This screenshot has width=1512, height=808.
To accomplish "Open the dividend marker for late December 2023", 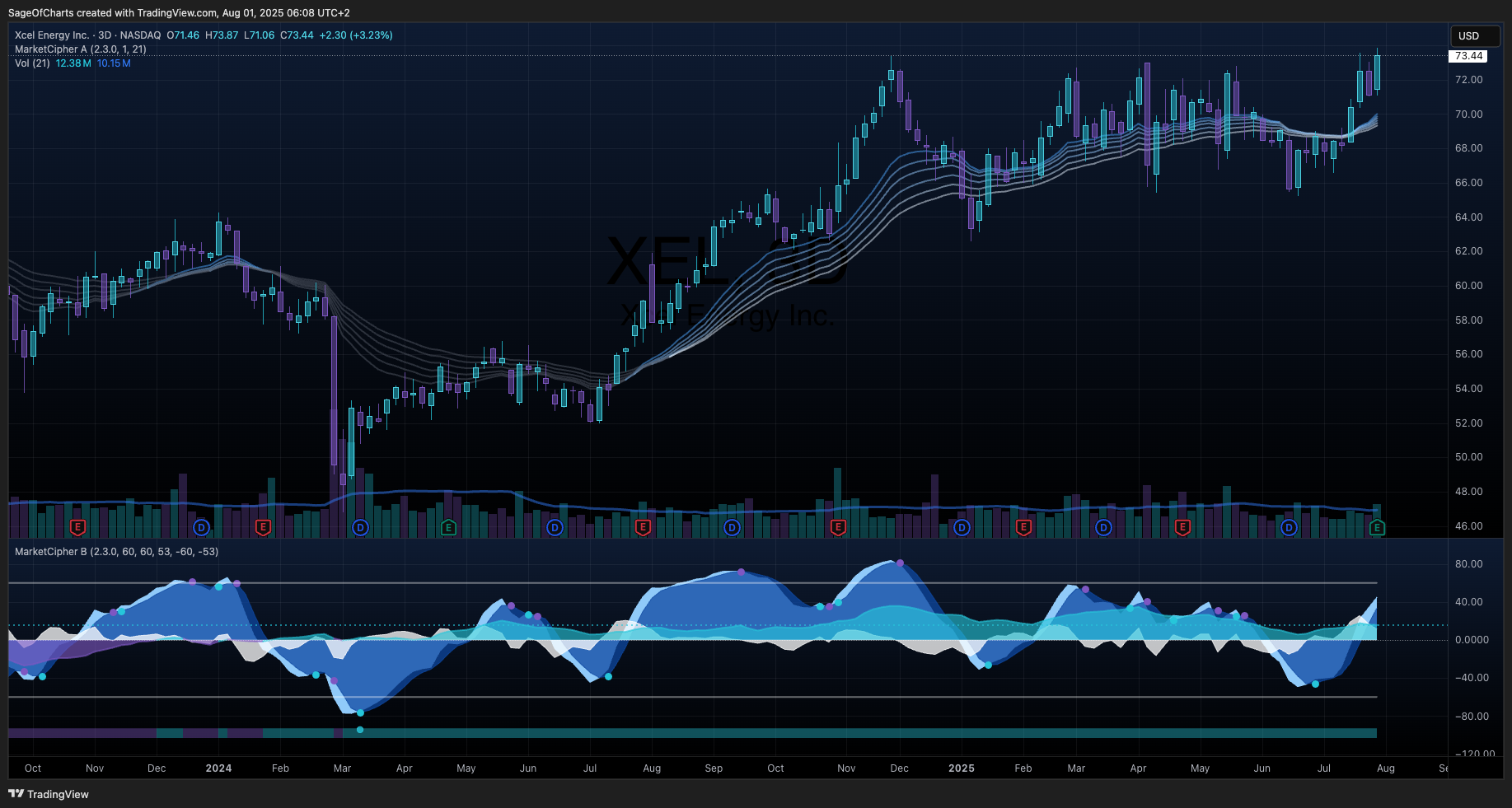I will tap(201, 527).
